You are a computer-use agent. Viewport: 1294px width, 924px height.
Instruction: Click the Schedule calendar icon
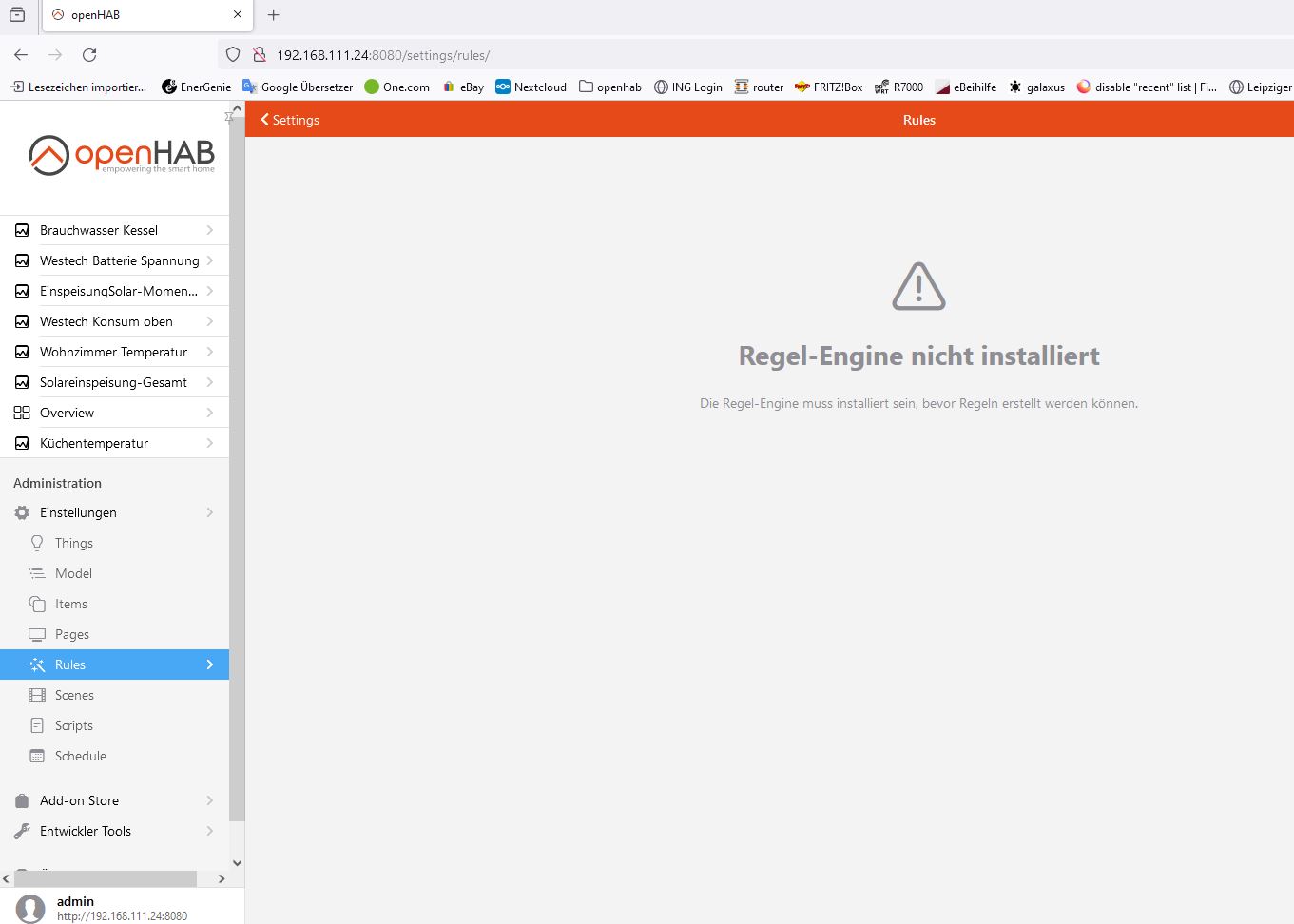tap(37, 756)
